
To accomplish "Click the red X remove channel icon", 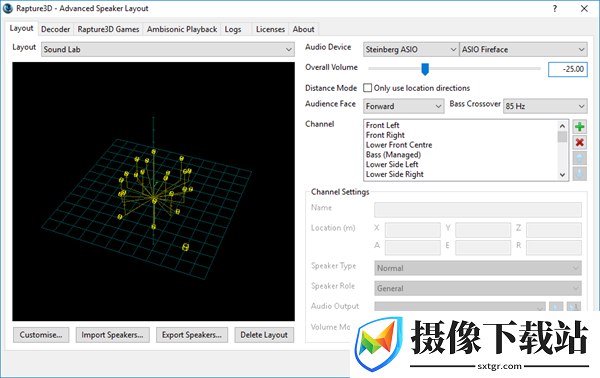I will [x=579, y=142].
